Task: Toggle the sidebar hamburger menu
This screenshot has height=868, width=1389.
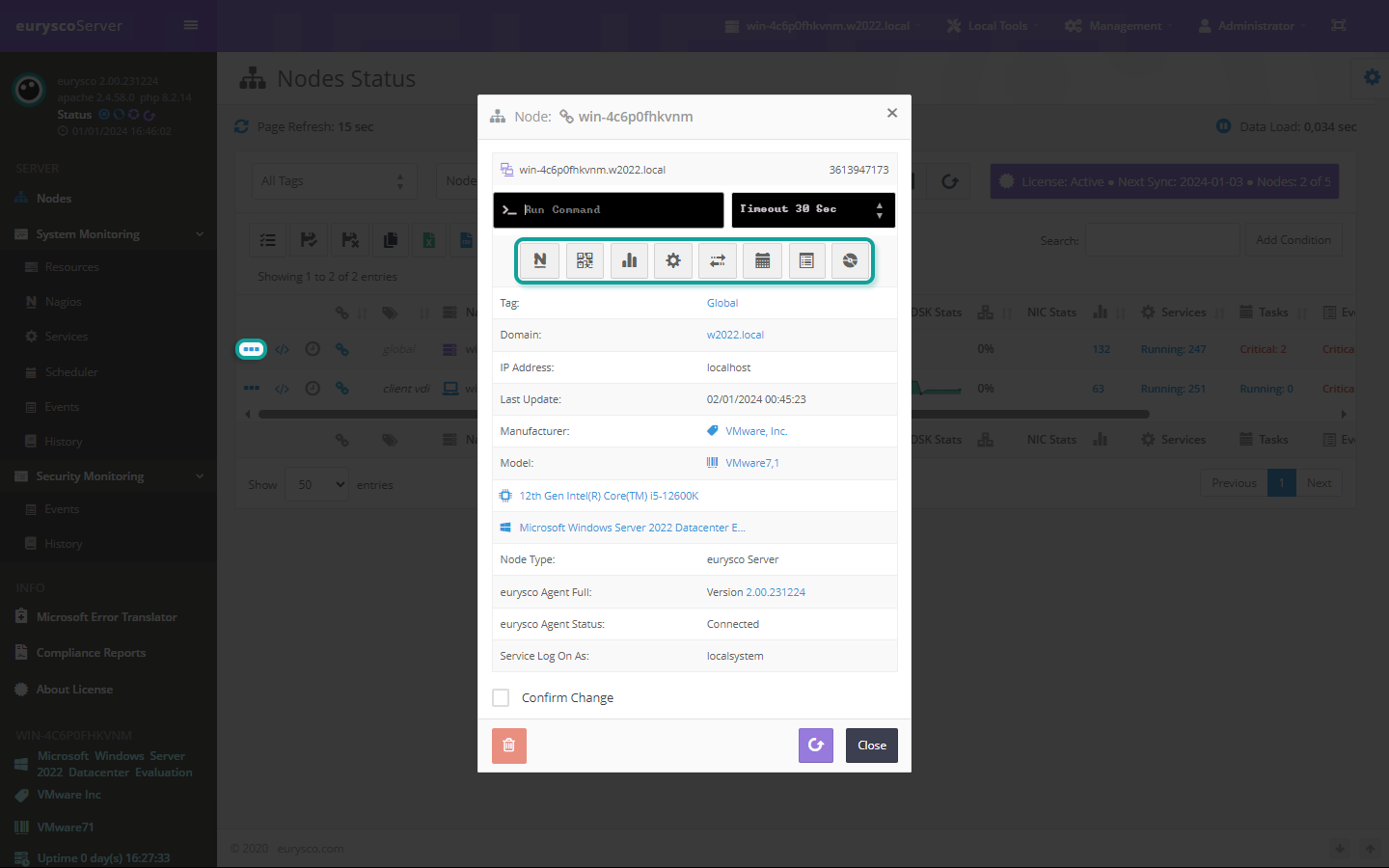Action: pos(191,25)
